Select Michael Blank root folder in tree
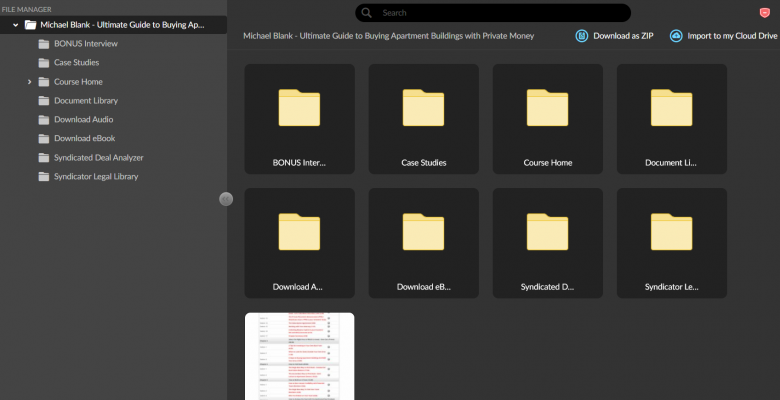The height and width of the screenshot is (400, 780). click(x=113, y=25)
